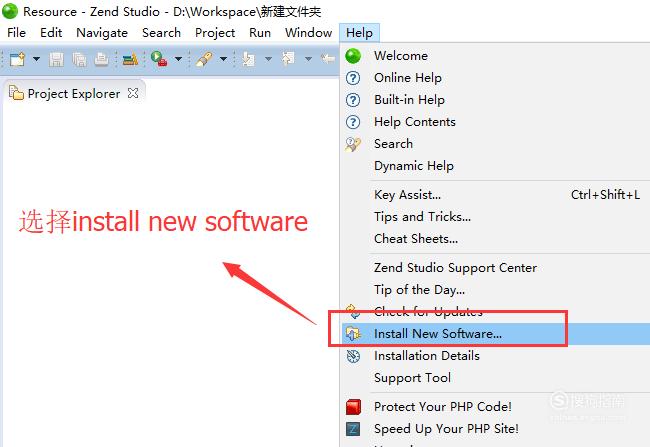This screenshot has height=447, width=650.
Task: Open the Edit menu
Action: click(x=51, y=33)
